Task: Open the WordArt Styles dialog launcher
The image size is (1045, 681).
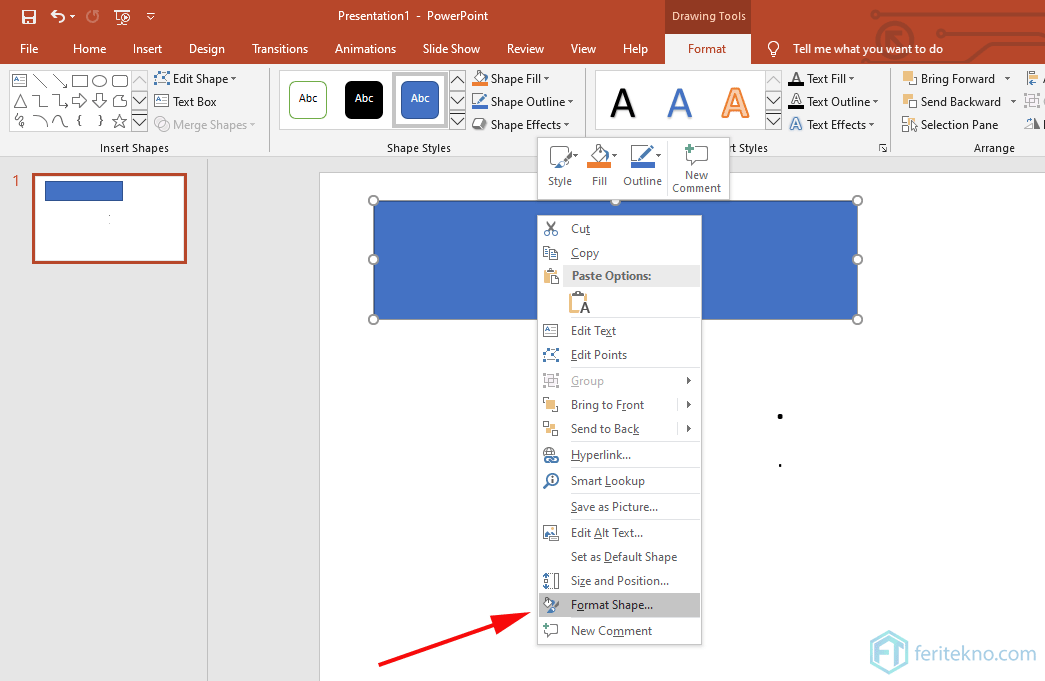Action: (882, 148)
